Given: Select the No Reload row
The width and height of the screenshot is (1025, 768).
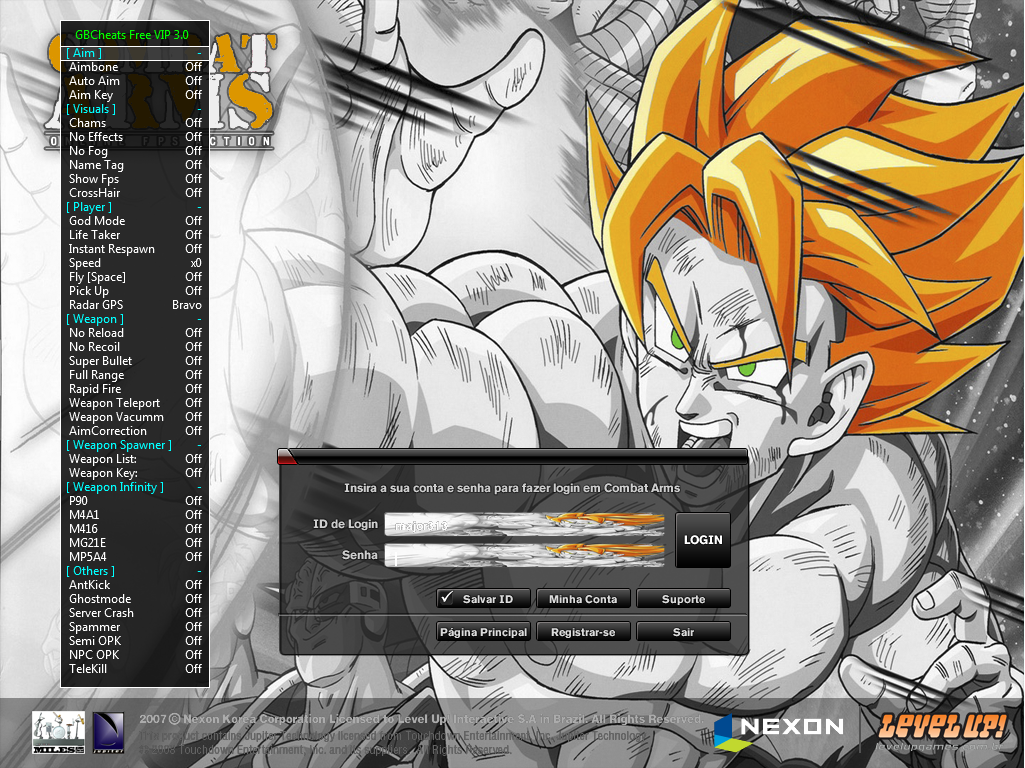Looking at the screenshot, I should click(x=135, y=333).
